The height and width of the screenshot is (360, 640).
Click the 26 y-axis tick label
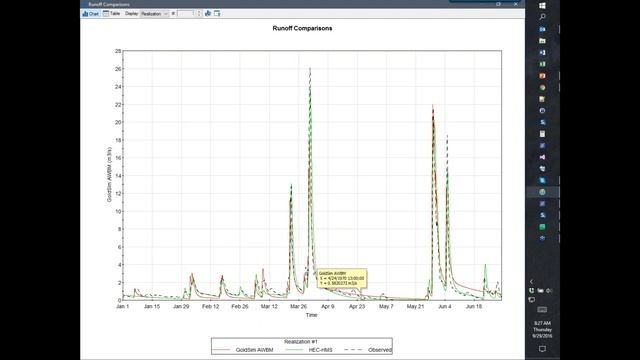click(118, 69)
